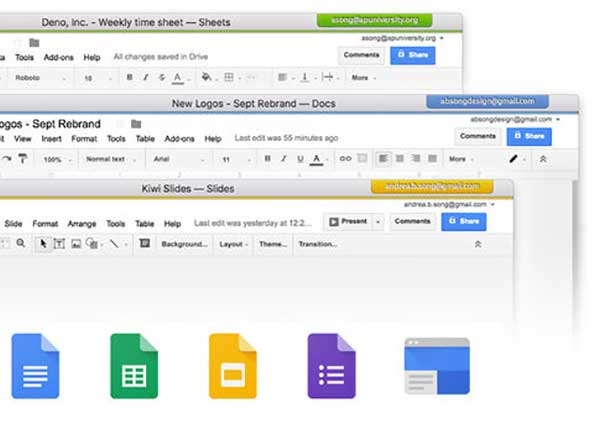
Task: Open the Roboto font dropdown in Sheets
Action: [x=40, y=78]
